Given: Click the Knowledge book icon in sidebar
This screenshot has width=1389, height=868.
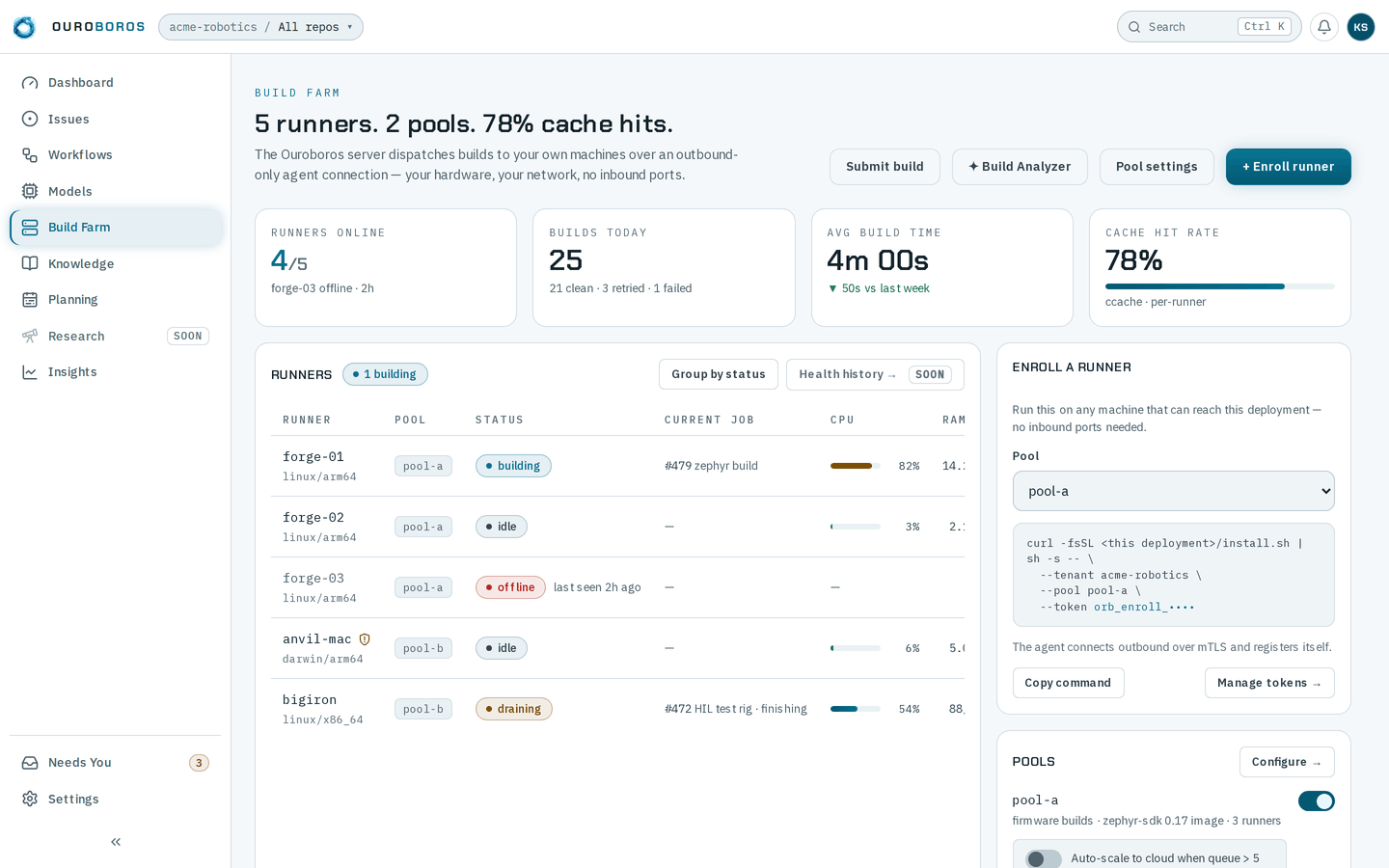Looking at the screenshot, I should pyautogui.click(x=30, y=263).
